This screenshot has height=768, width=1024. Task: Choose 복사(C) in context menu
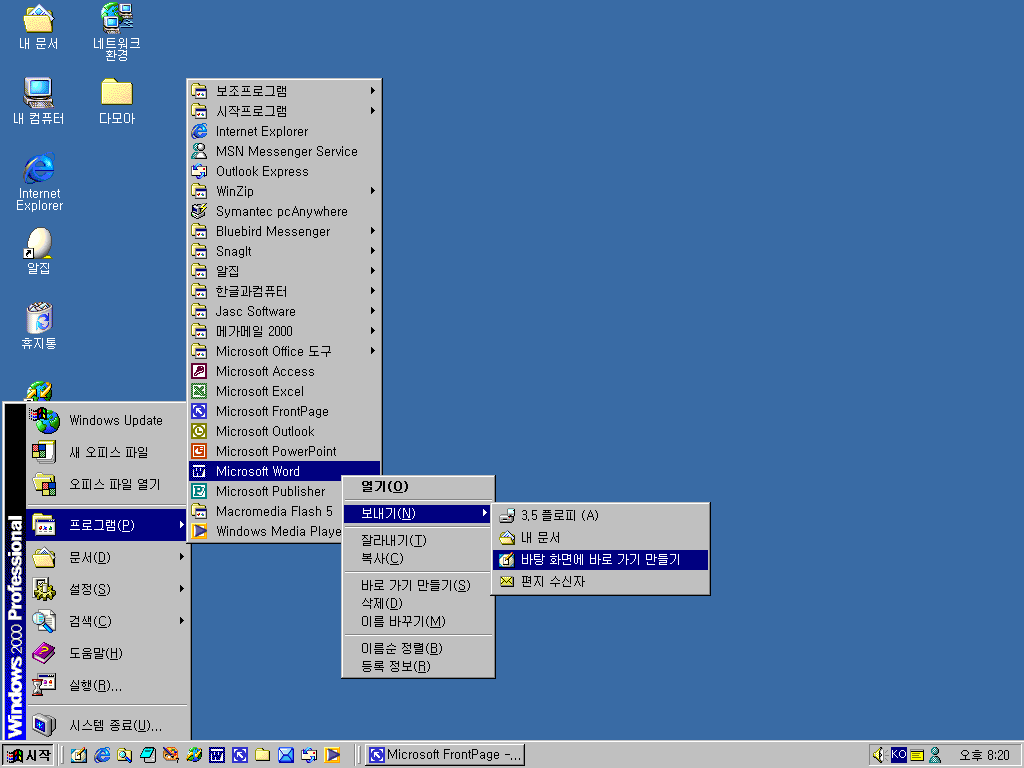tap(418, 558)
